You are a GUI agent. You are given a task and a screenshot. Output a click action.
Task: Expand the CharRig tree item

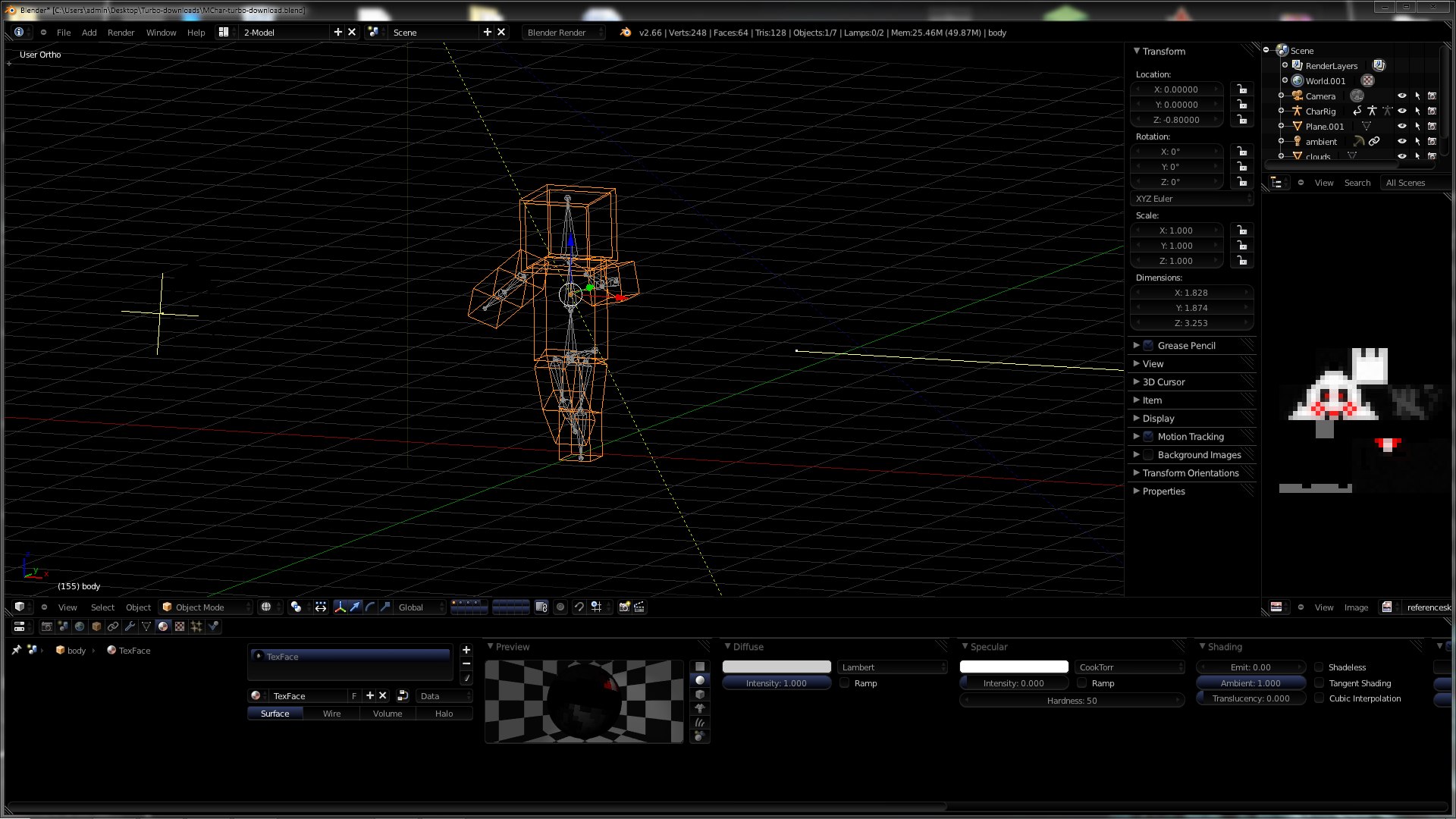[x=1282, y=111]
